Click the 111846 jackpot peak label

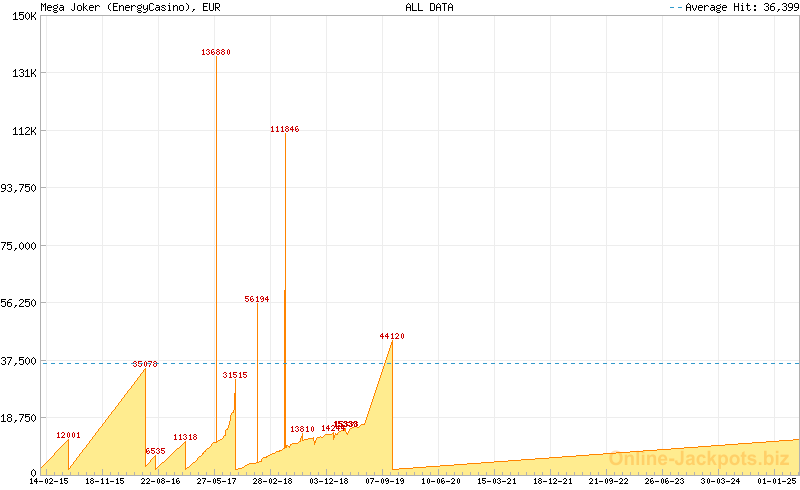(285, 129)
